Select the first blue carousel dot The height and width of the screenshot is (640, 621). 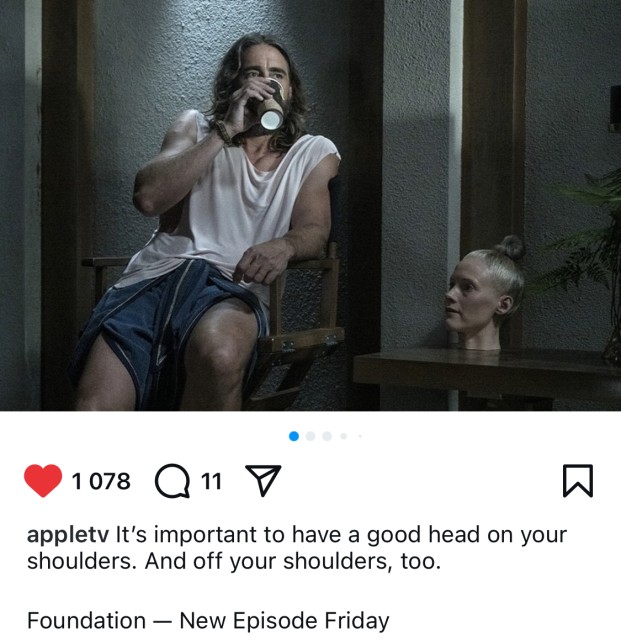294,436
